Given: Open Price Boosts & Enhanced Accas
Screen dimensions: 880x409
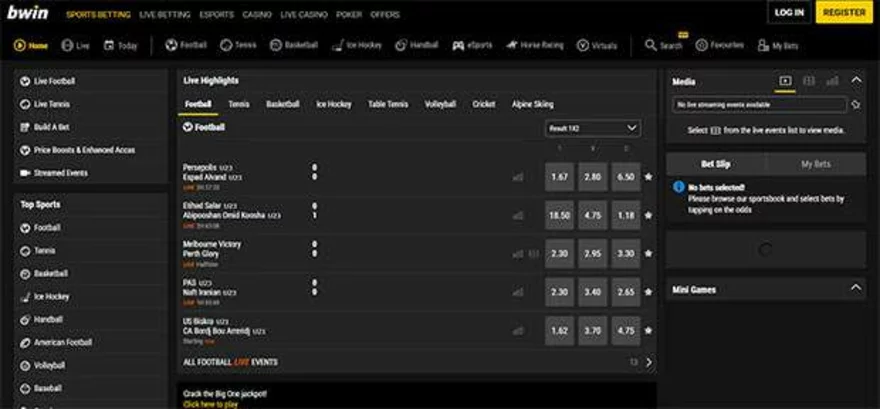Looking at the screenshot, I should (91, 150).
